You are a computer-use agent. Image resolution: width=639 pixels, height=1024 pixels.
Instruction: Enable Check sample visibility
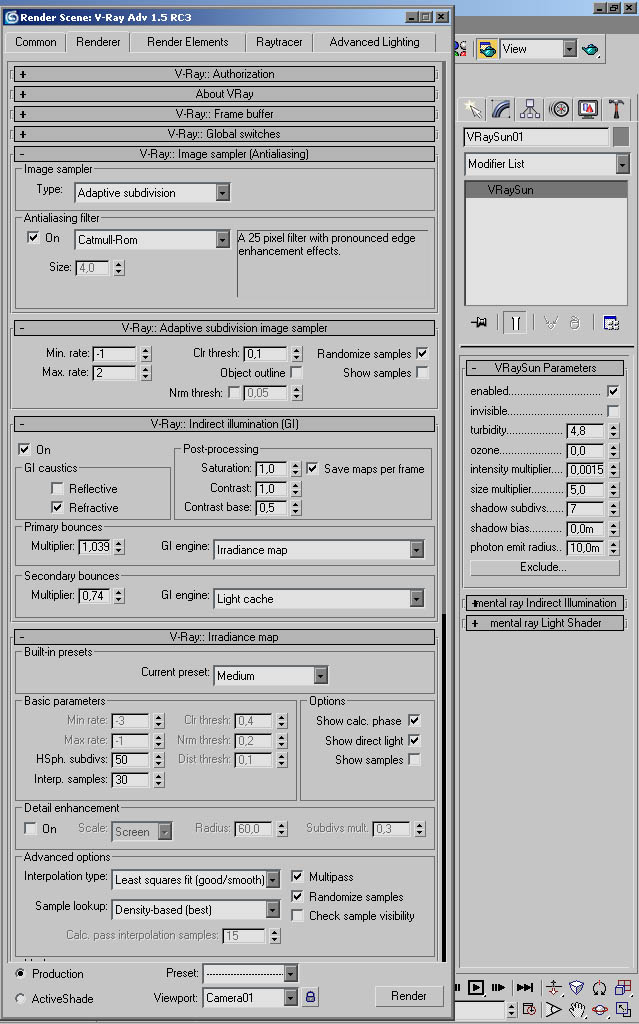297,916
